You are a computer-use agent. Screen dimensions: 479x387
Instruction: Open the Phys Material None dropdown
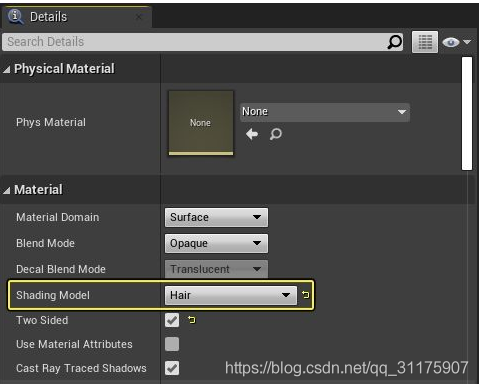click(325, 112)
